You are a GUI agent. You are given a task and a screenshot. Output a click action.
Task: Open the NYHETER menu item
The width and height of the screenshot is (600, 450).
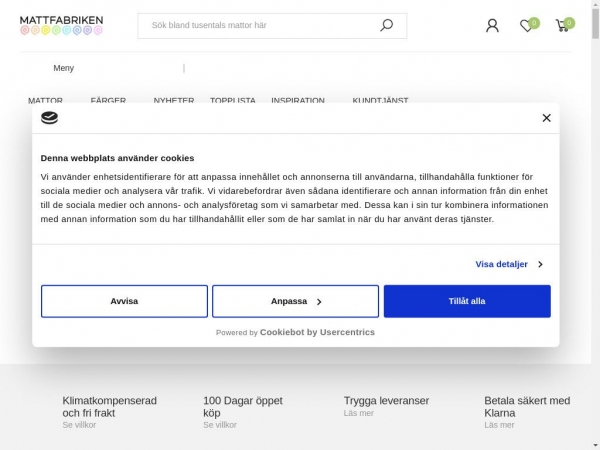[174, 100]
